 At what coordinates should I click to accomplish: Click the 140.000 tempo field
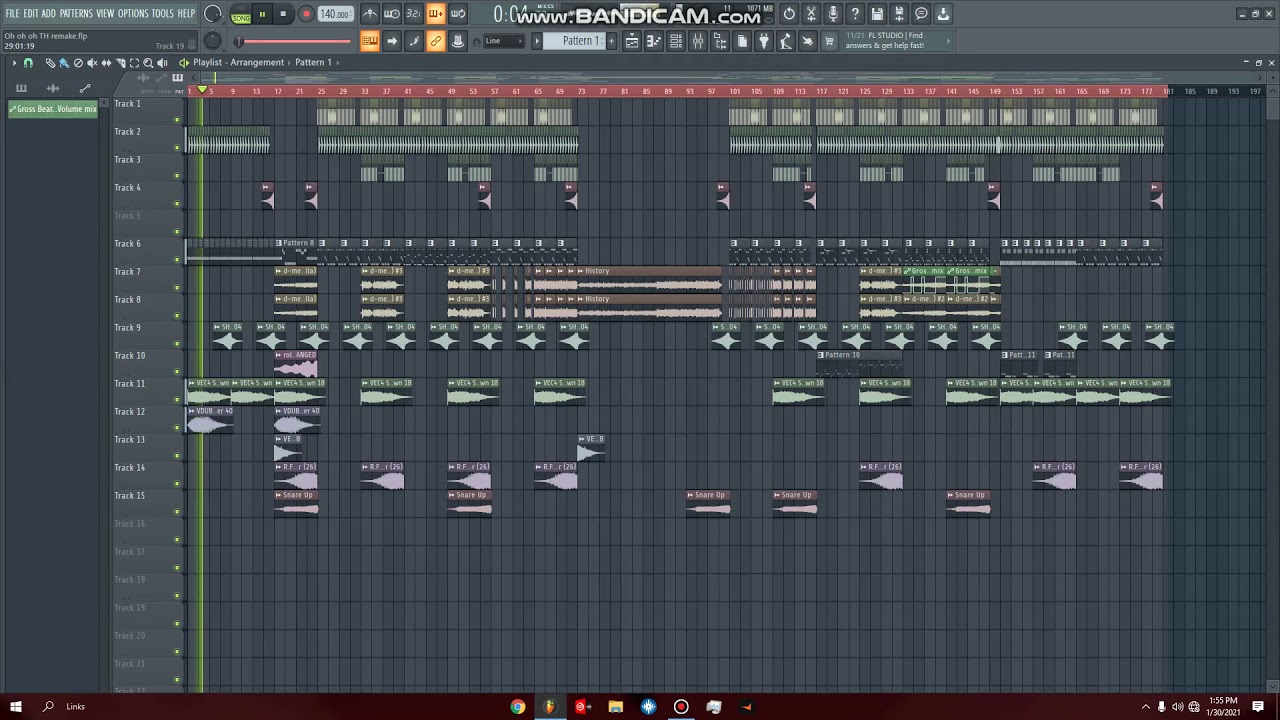tap(335, 14)
